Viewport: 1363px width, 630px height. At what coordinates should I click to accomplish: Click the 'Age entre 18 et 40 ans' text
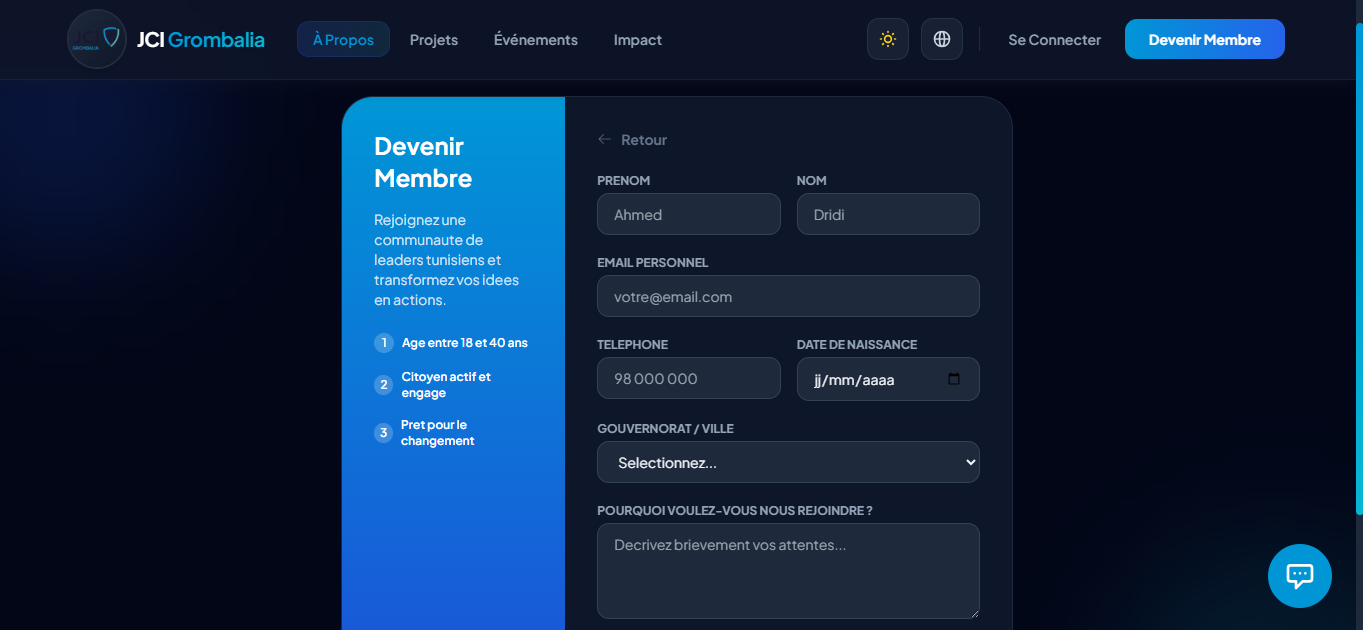[x=465, y=343]
